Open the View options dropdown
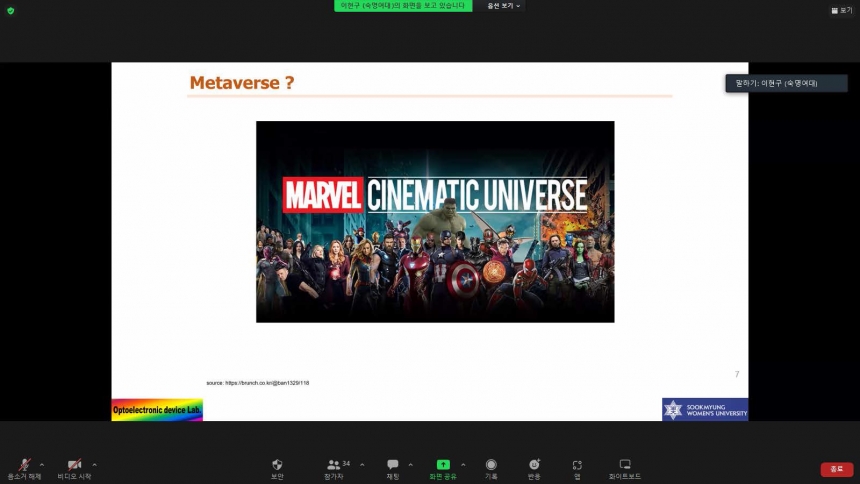This screenshot has width=860, height=484. click(x=503, y=5)
